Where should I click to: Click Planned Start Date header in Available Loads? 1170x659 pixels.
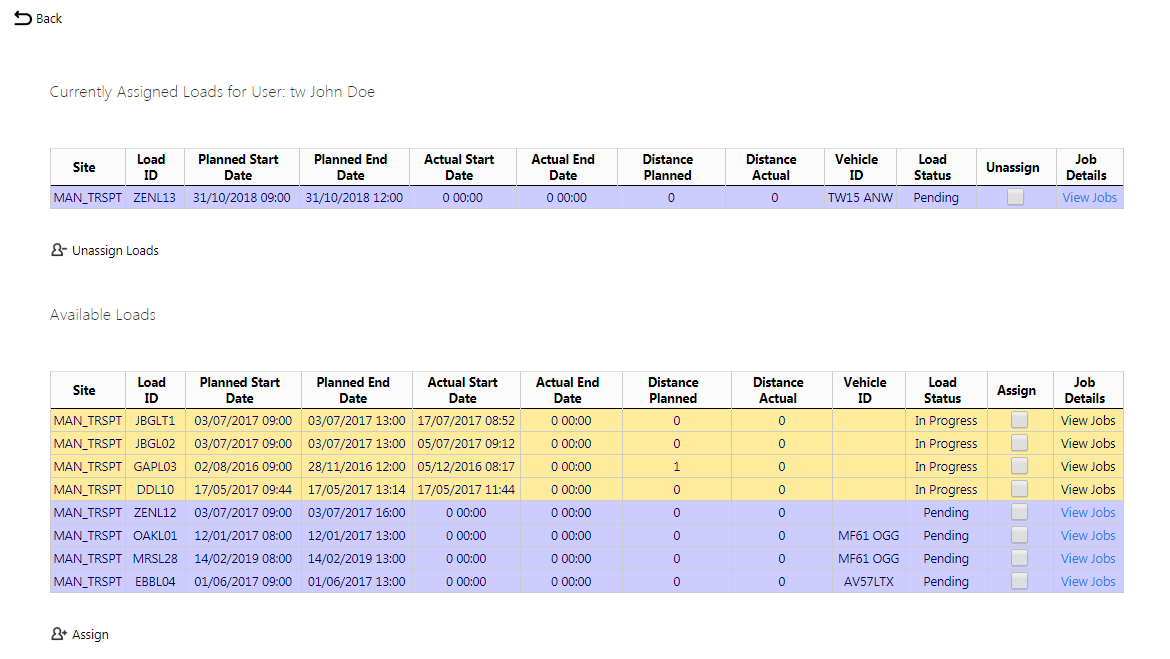(240, 390)
